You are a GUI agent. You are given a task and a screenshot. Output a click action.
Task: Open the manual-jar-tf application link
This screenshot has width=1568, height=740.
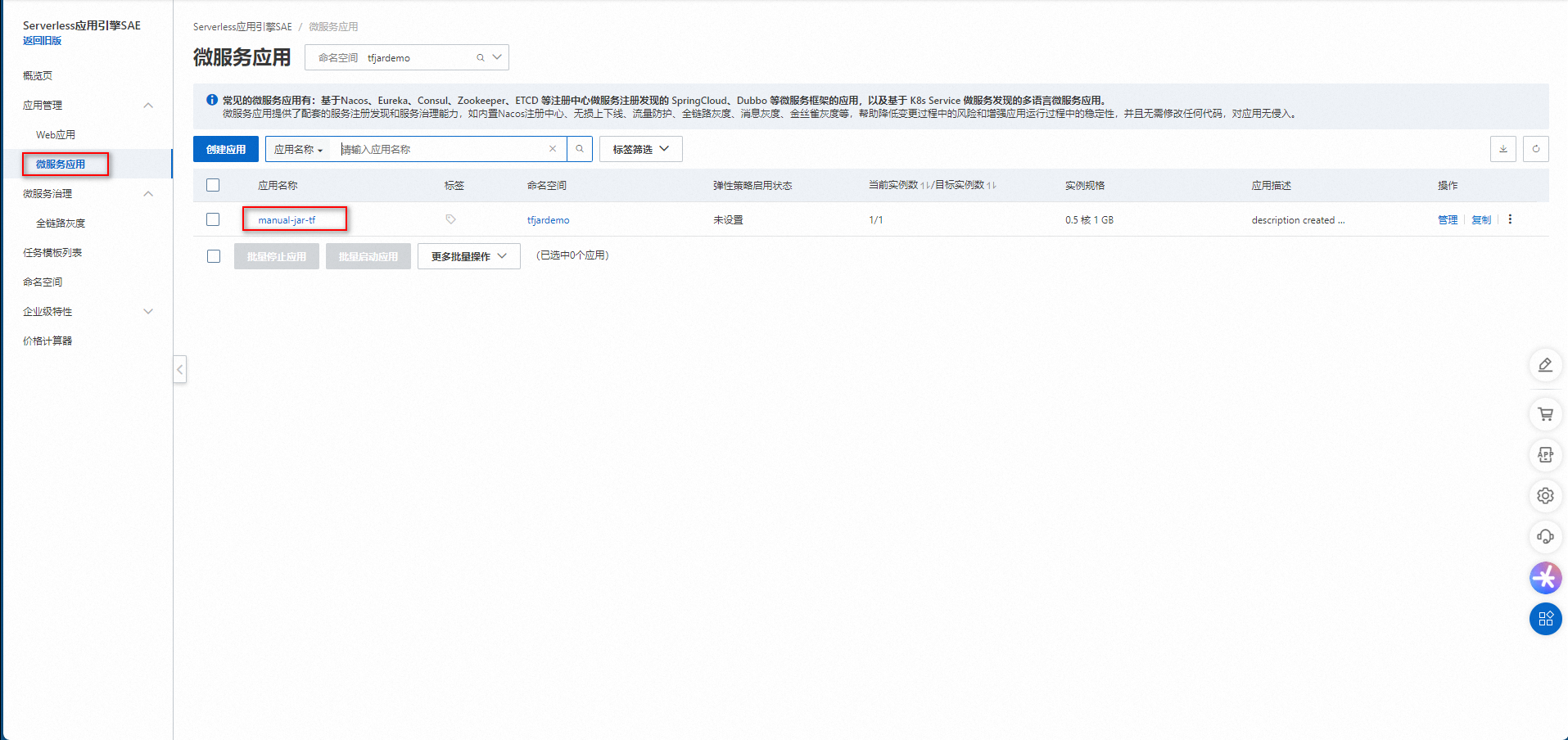coord(287,219)
